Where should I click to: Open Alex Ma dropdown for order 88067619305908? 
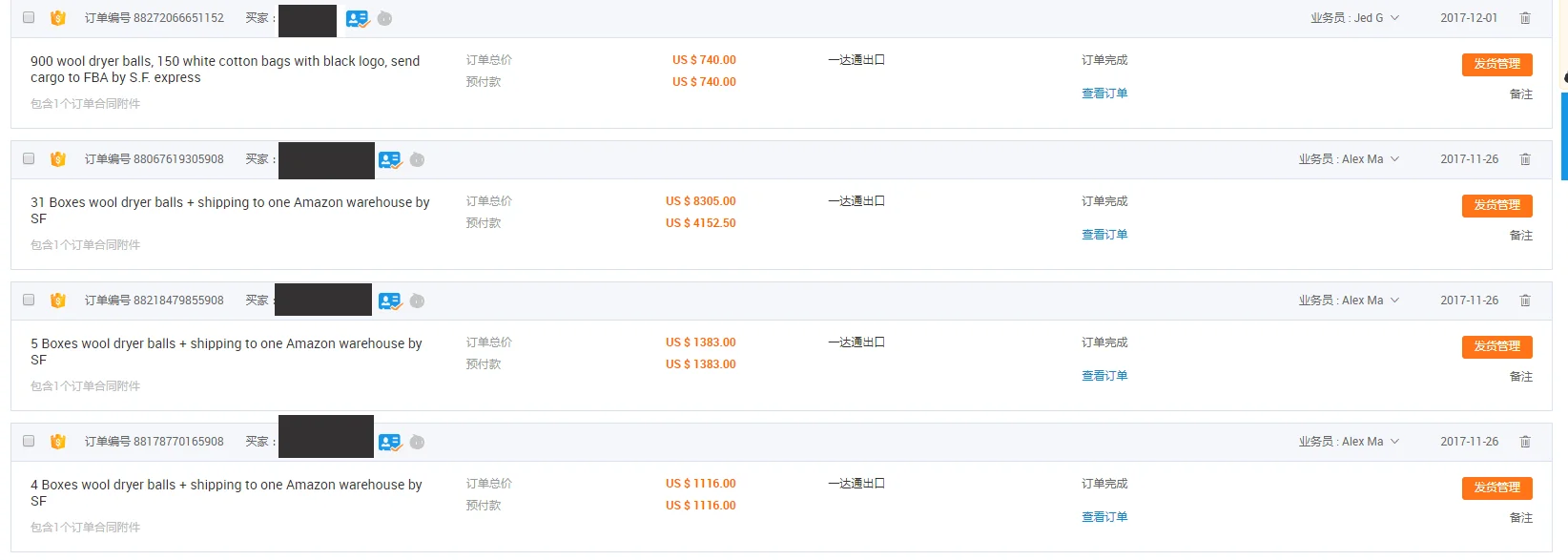click(x=1394, y=159)
